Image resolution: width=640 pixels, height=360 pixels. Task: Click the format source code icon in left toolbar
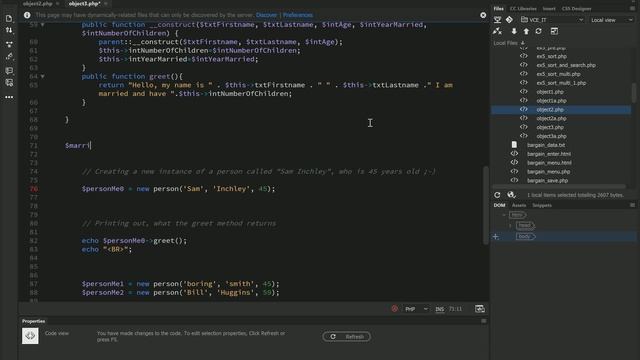(x=9, y=57)
